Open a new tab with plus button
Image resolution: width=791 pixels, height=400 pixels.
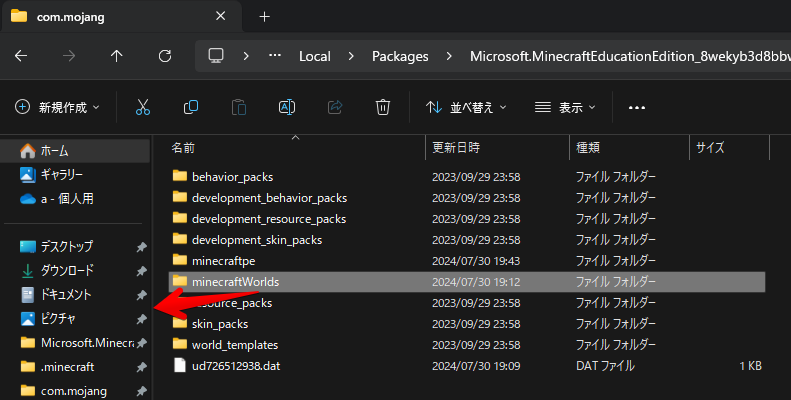point(265,16)
